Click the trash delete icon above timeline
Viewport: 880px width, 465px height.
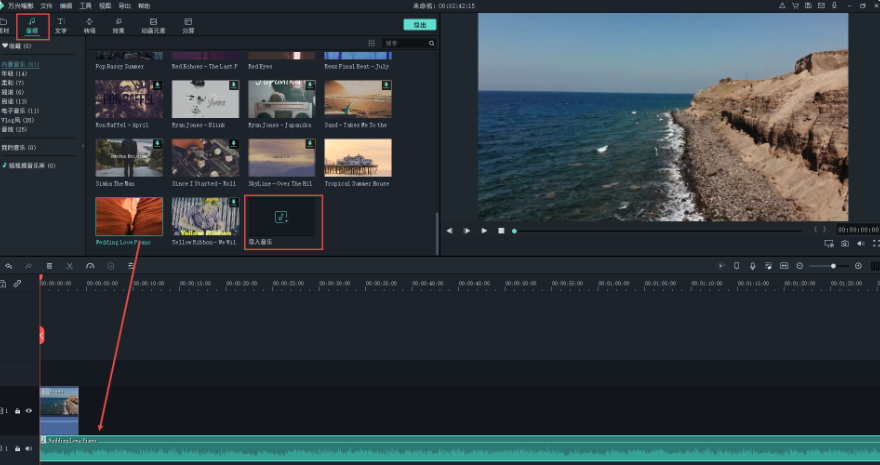[48, 266]
